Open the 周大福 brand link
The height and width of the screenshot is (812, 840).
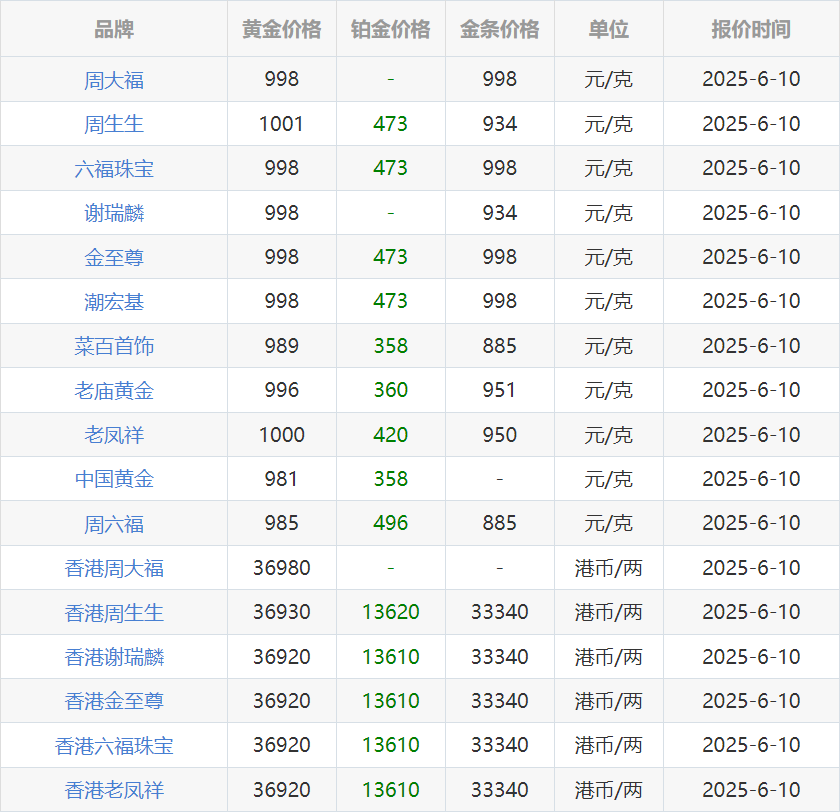pyautogui.click(x=114, y=80)
